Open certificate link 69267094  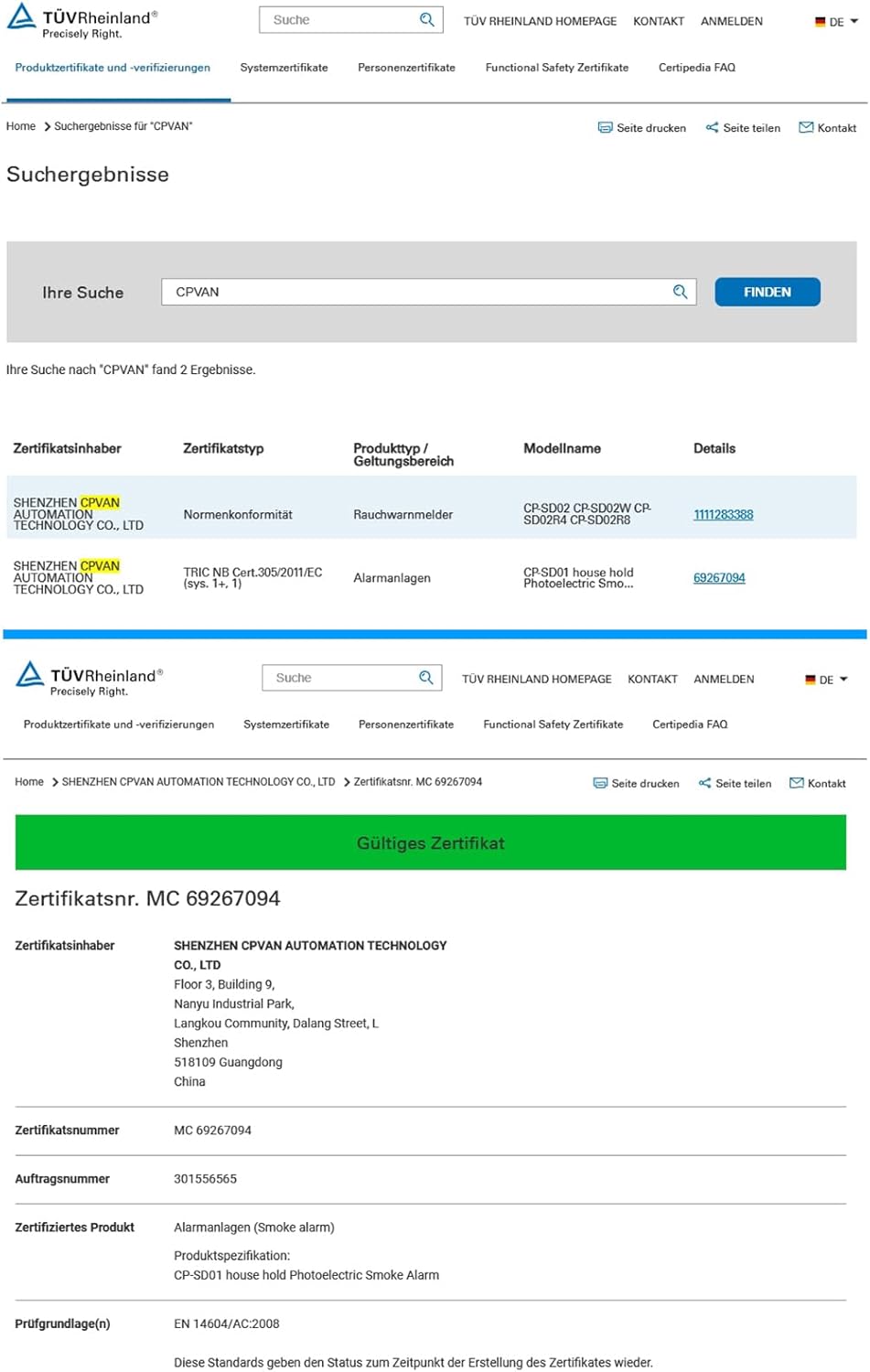point(719,578)
